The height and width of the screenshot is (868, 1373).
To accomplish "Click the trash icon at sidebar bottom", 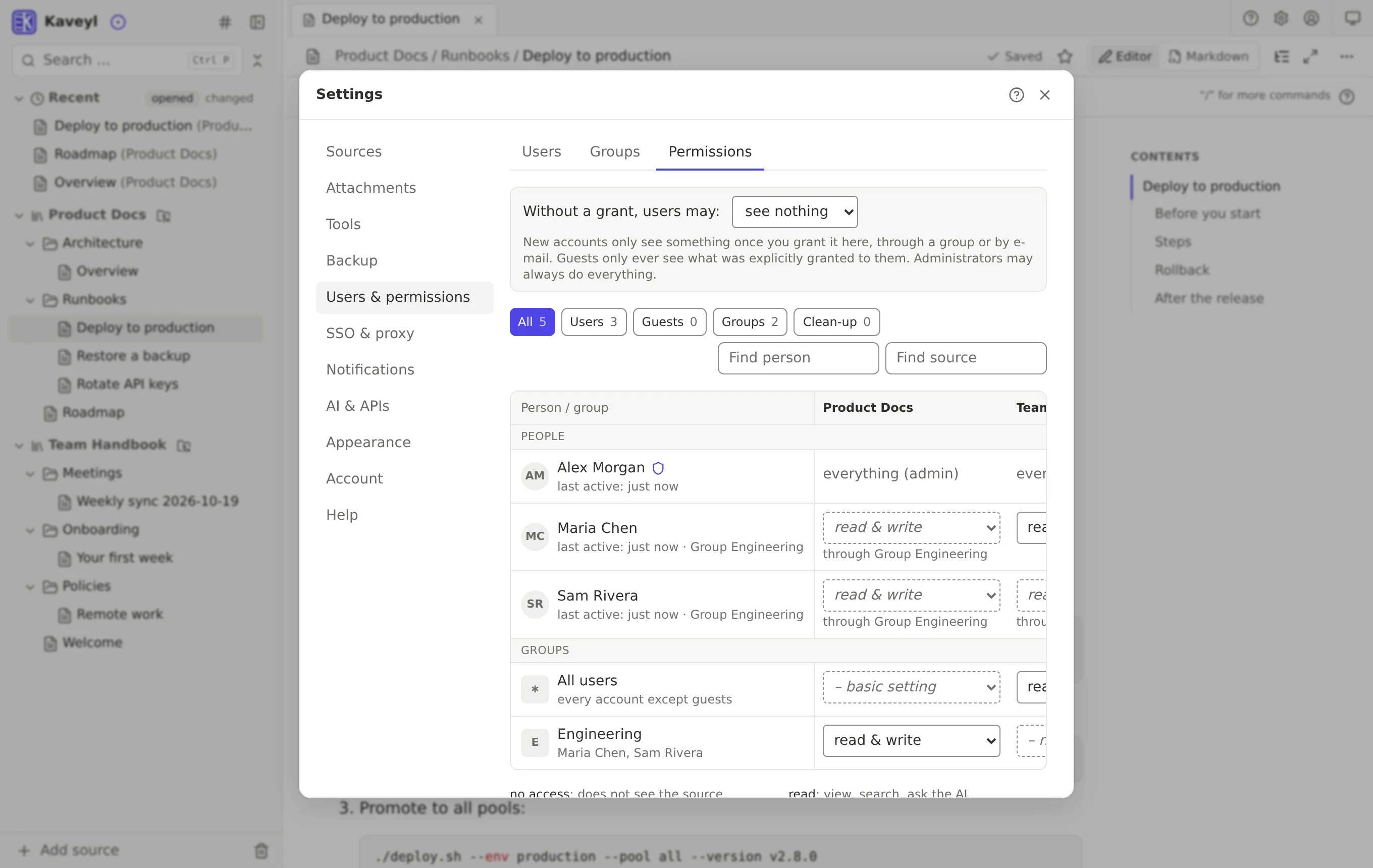I will 261,850.
